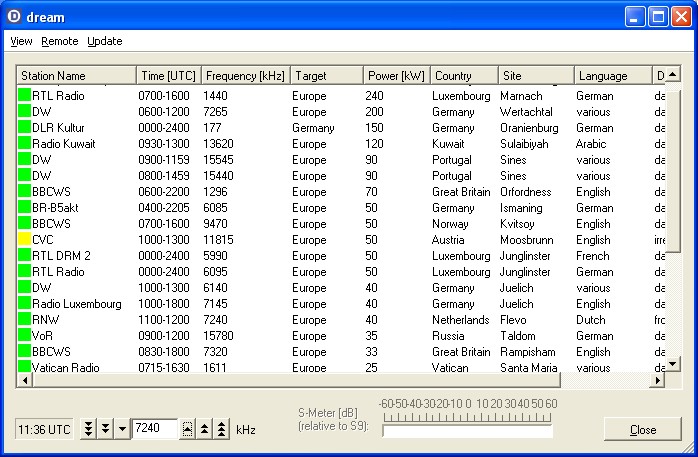Image resolution: width=698 pixels, height=457 pixels.
Task: Sort by Frequency [kHz] column header
Action: 245,76
